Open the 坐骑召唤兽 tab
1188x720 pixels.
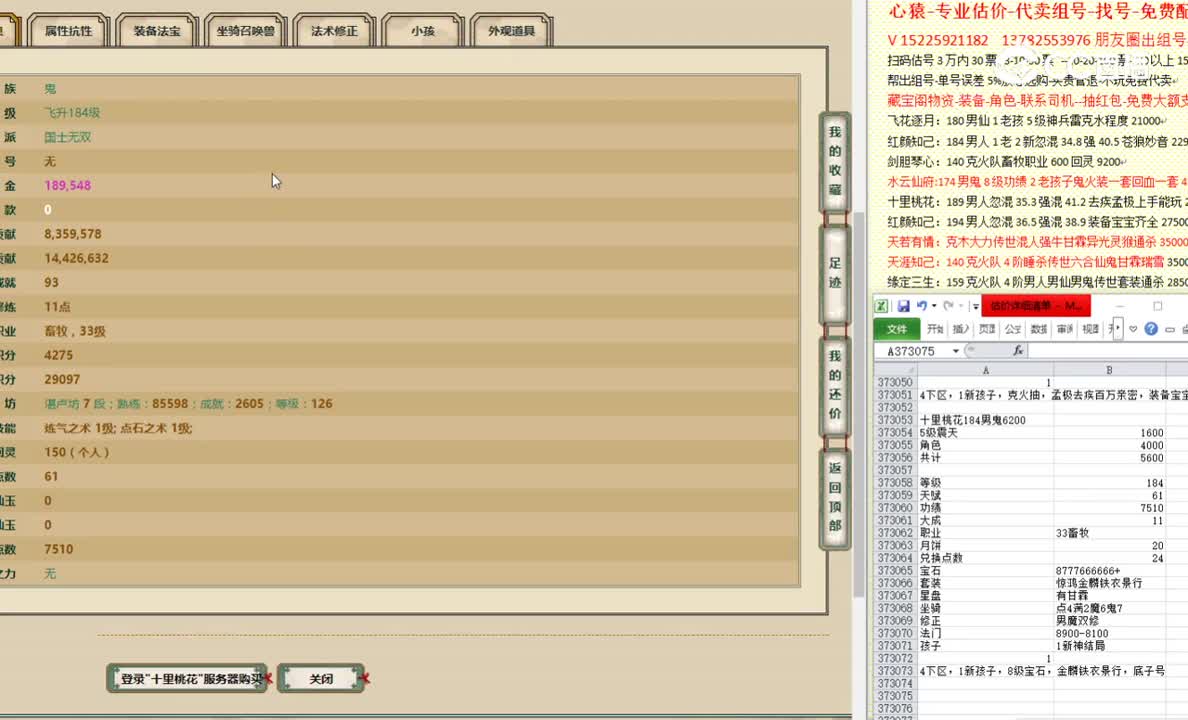pos(247,30)
